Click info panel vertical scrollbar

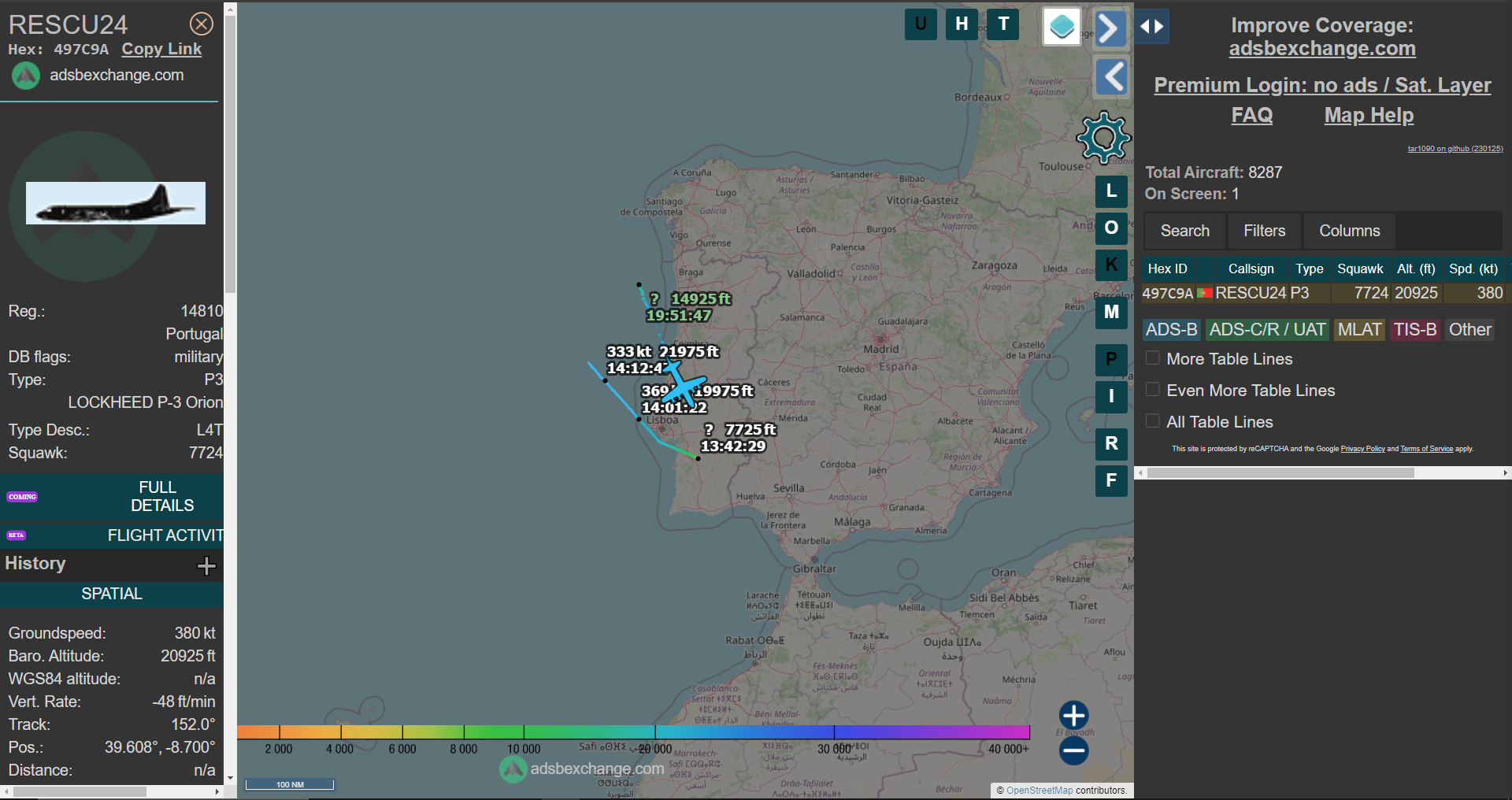tap(230, 154)
